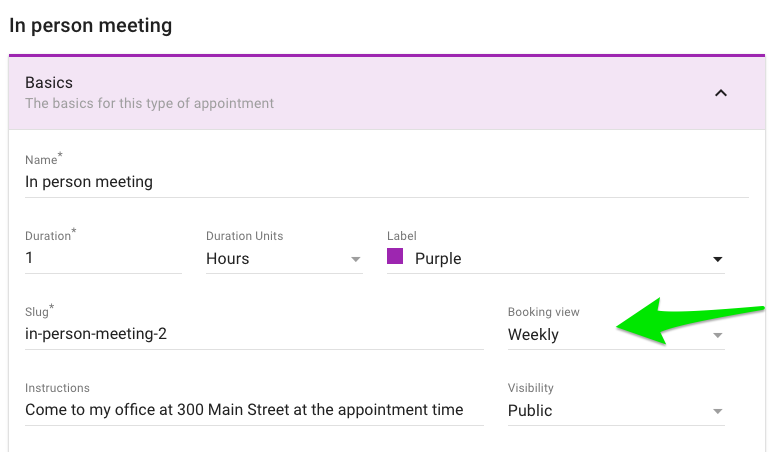Viewport: 773px width, 452px height.
Task: Open the Duration Units dropdown arrow
Action: (x=355, y=259)
